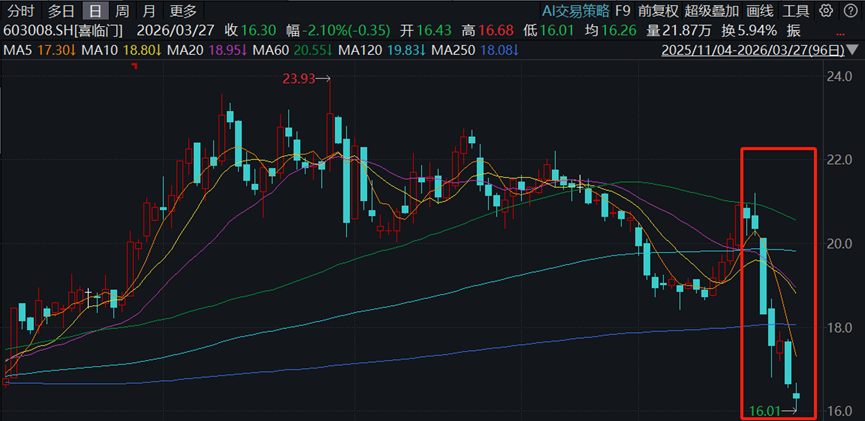Open the F9 info button
865x421 pixels.
pyautogui.click(x=623, y=10)
